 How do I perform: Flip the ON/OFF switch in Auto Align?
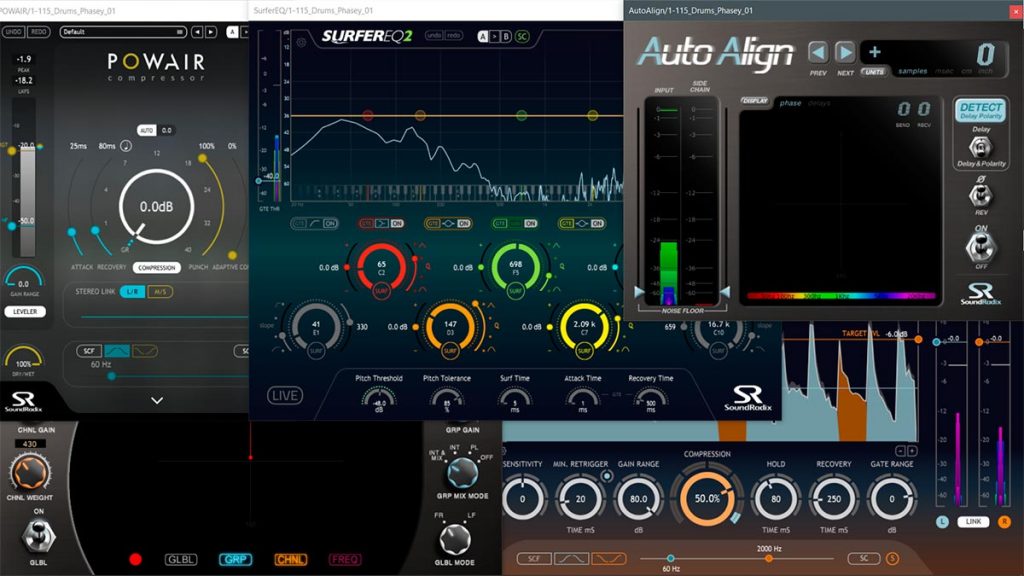980,247
